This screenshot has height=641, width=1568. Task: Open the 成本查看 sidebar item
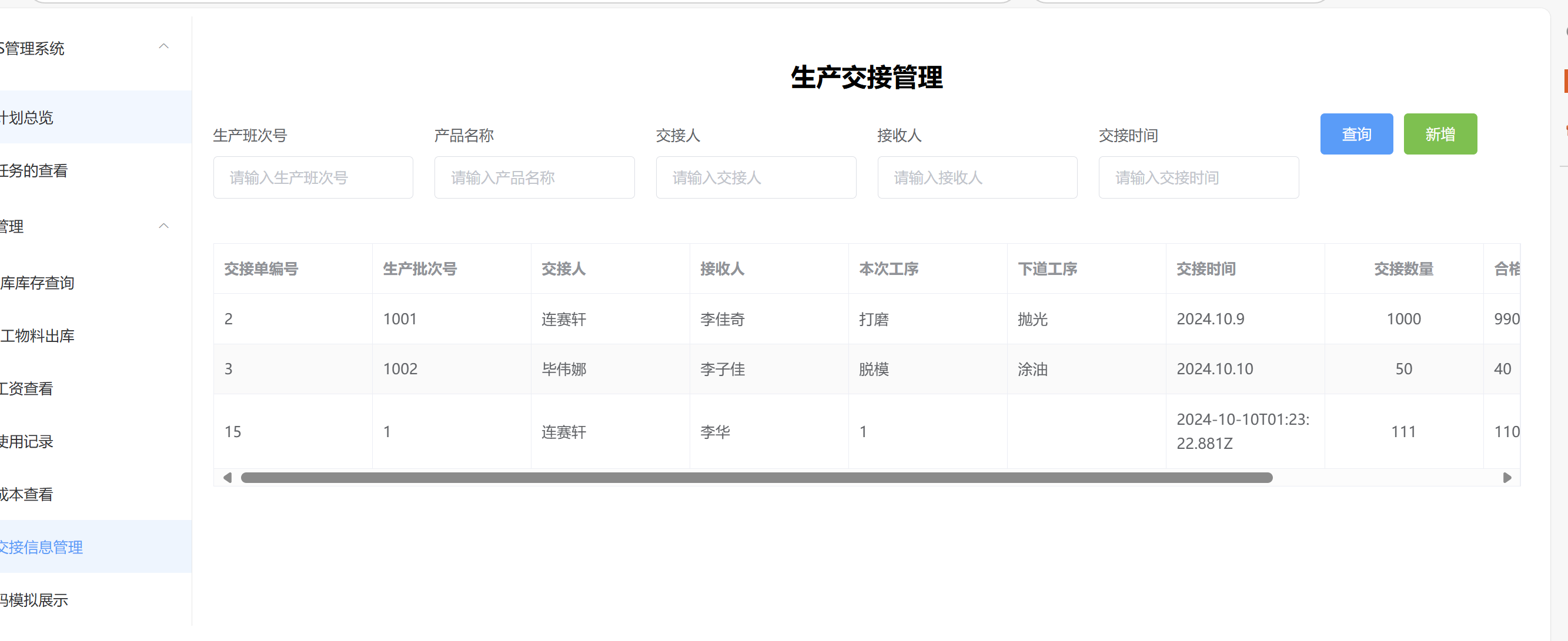click(27, 494)
